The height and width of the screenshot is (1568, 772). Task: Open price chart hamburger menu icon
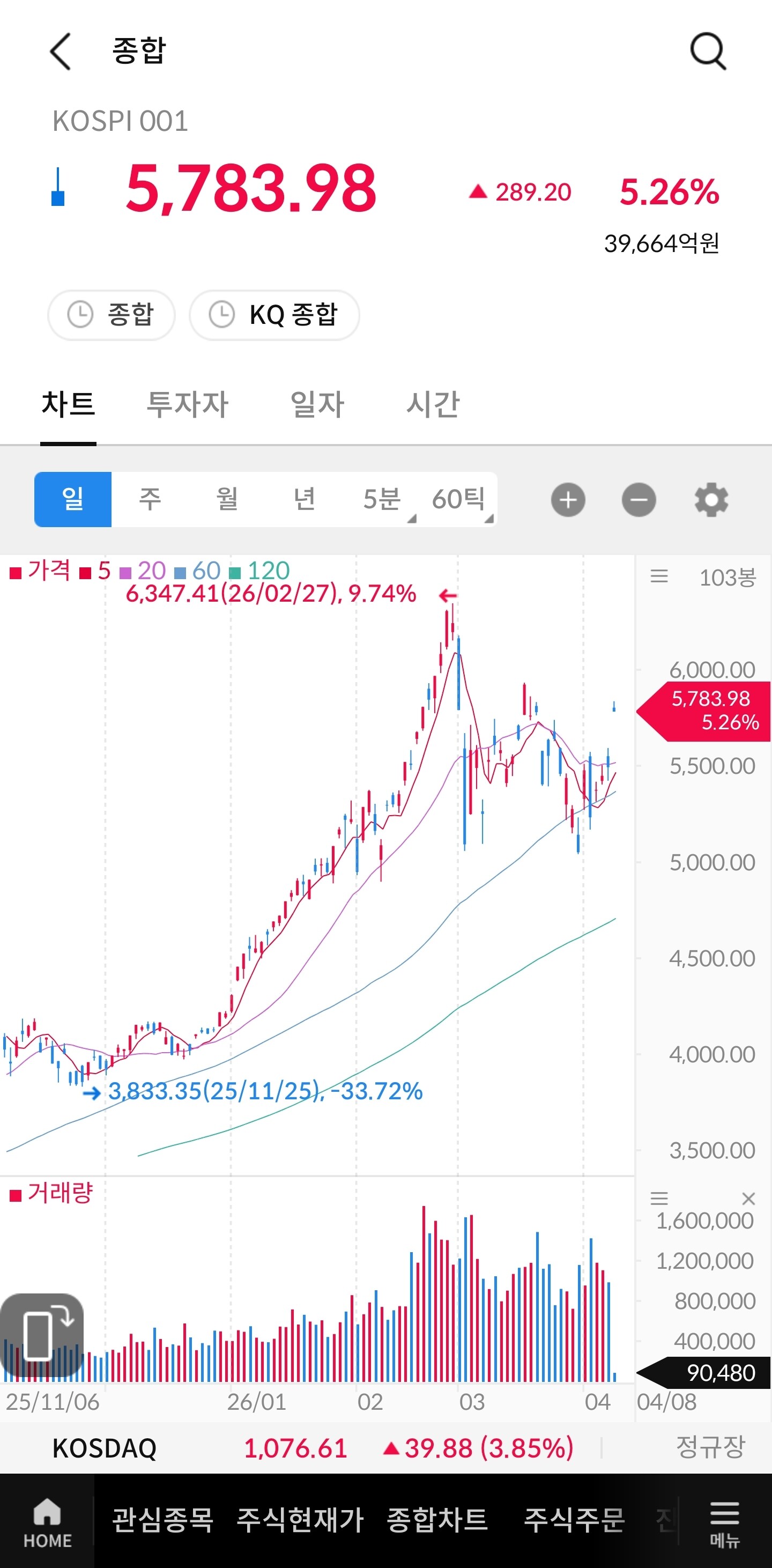coord(659,576)
